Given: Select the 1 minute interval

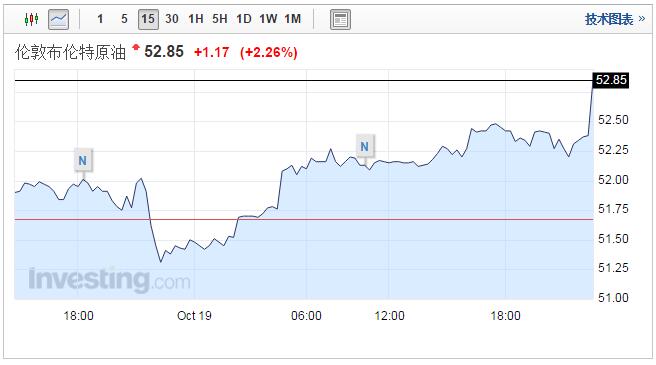Looking at the screenshot, I should pyautogui.click(x=100, y=19).
